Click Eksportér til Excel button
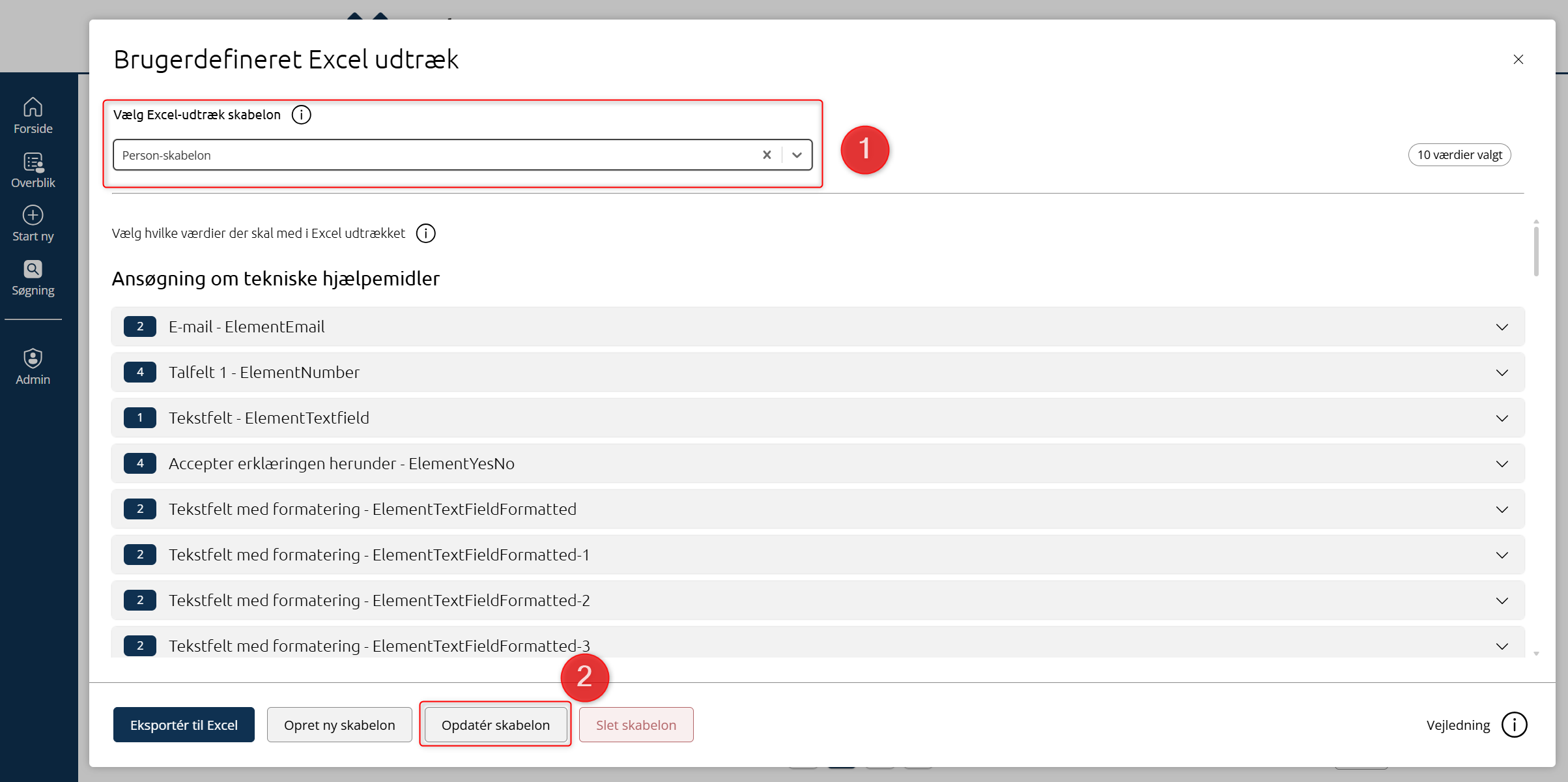The image size is (1568, 782). (184, 725)
